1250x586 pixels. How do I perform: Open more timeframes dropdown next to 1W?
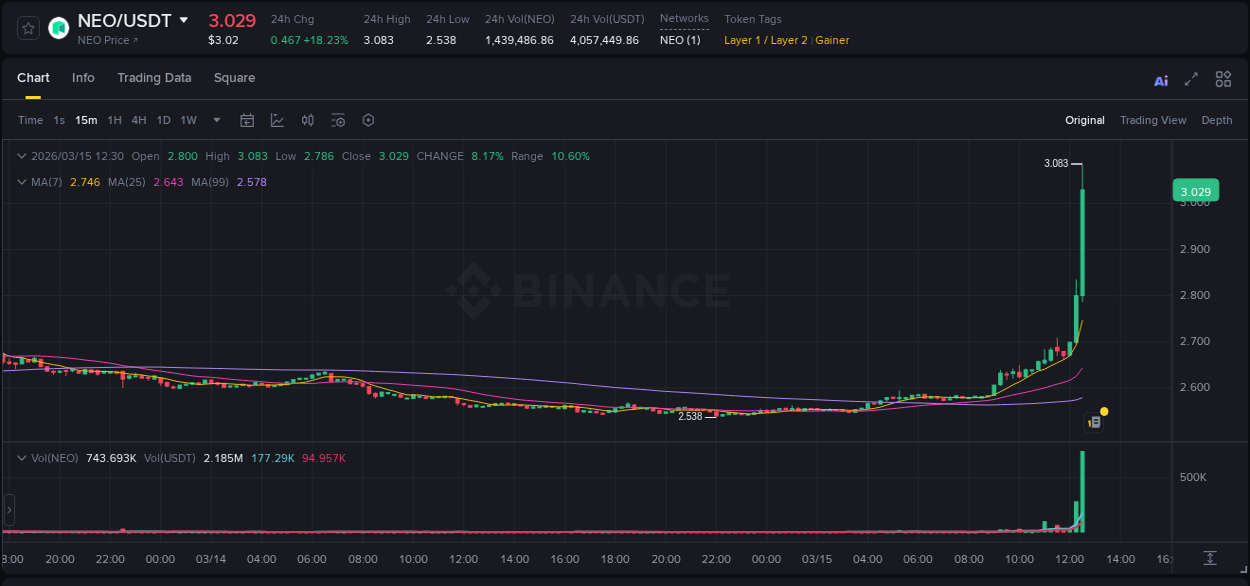pos(215,120)
